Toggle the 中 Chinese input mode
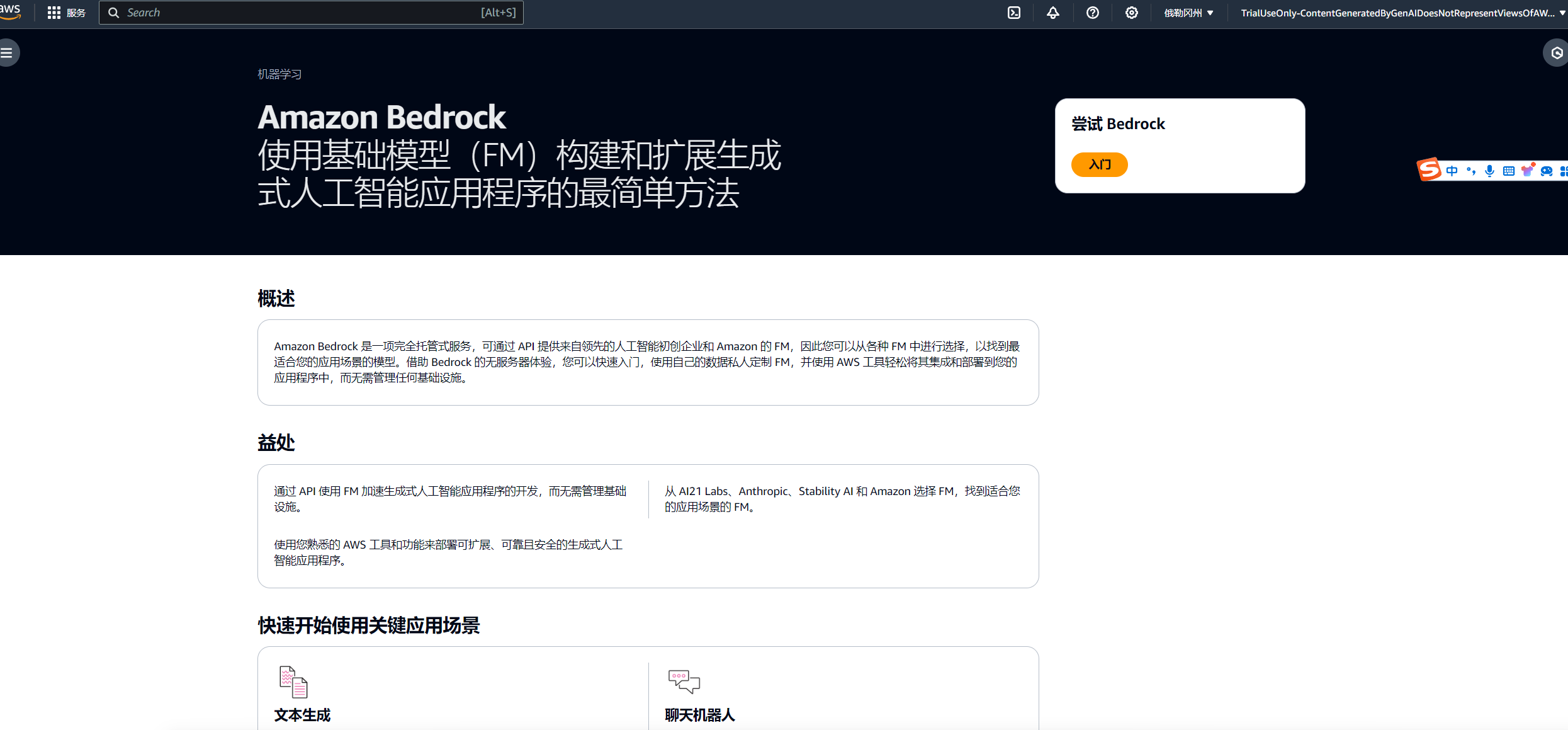1568x730 pixels. point(1452,171)
